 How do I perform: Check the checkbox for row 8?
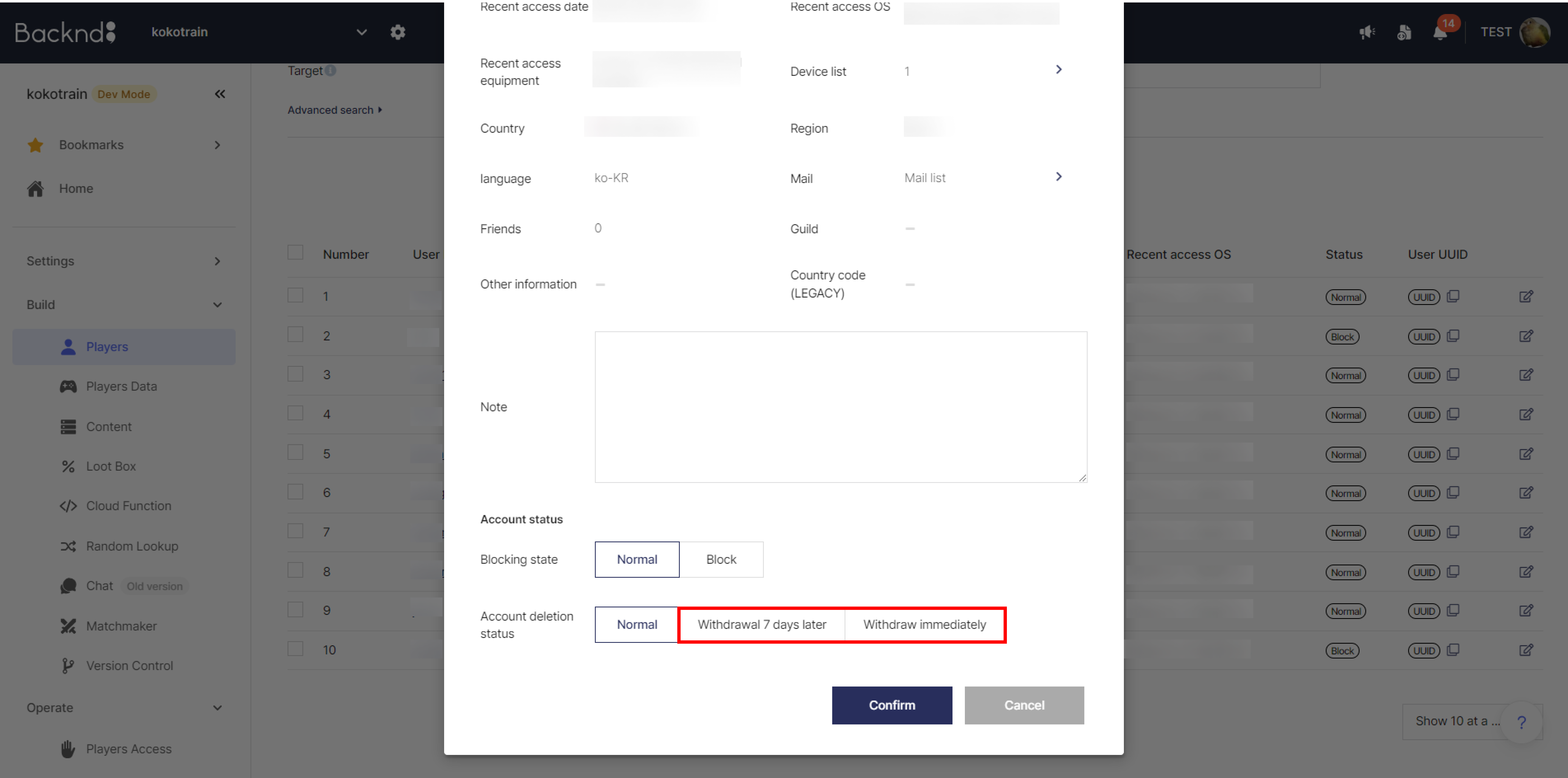coord(295,570)
